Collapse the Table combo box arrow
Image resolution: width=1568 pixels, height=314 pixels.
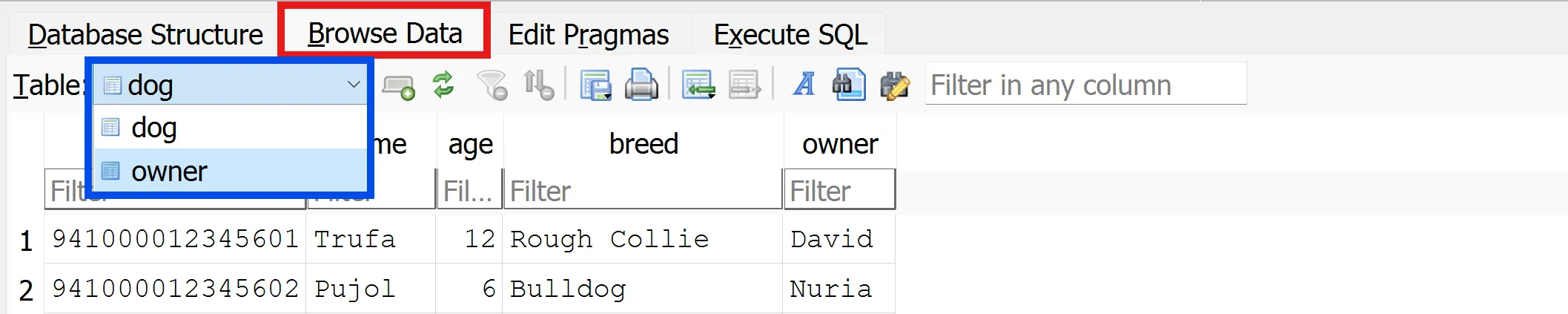pos(354,85)
